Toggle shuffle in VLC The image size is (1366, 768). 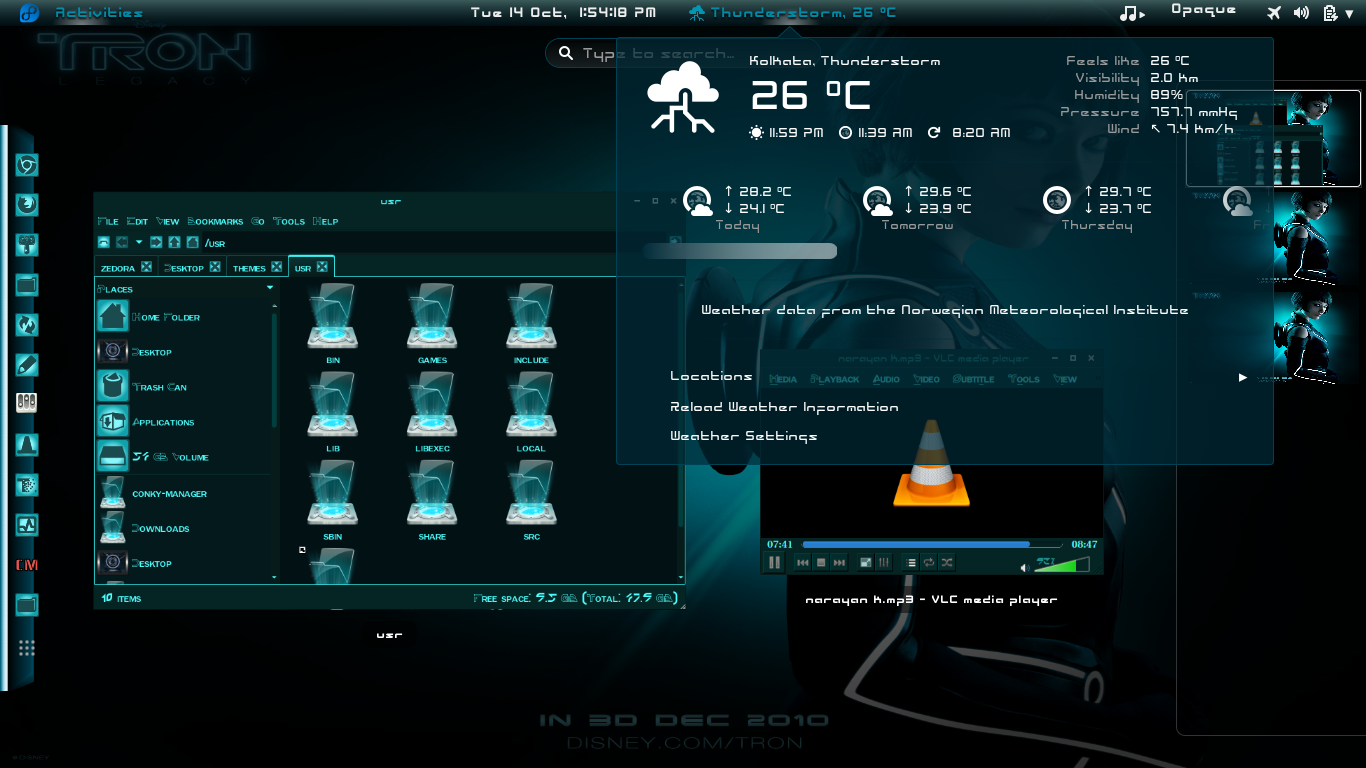point(947,563)
